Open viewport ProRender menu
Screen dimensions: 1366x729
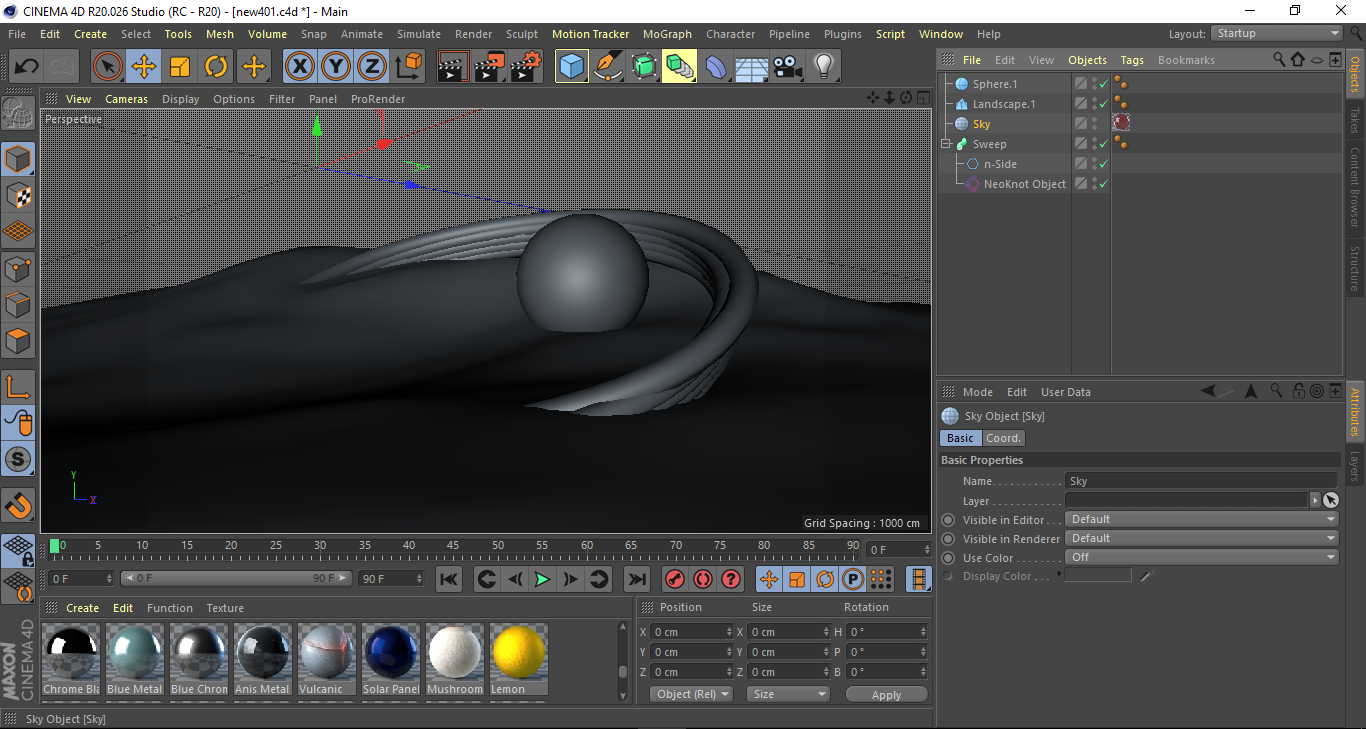coord(378,99)
